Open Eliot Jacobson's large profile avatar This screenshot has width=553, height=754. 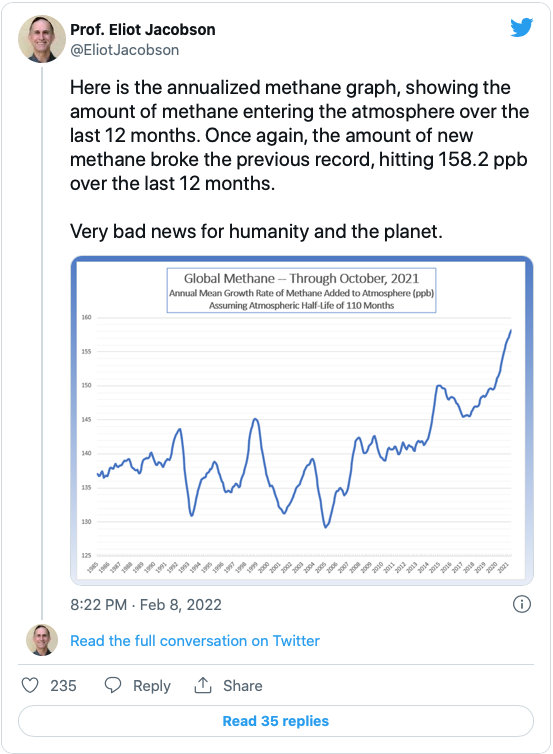(x=42, y=39)
